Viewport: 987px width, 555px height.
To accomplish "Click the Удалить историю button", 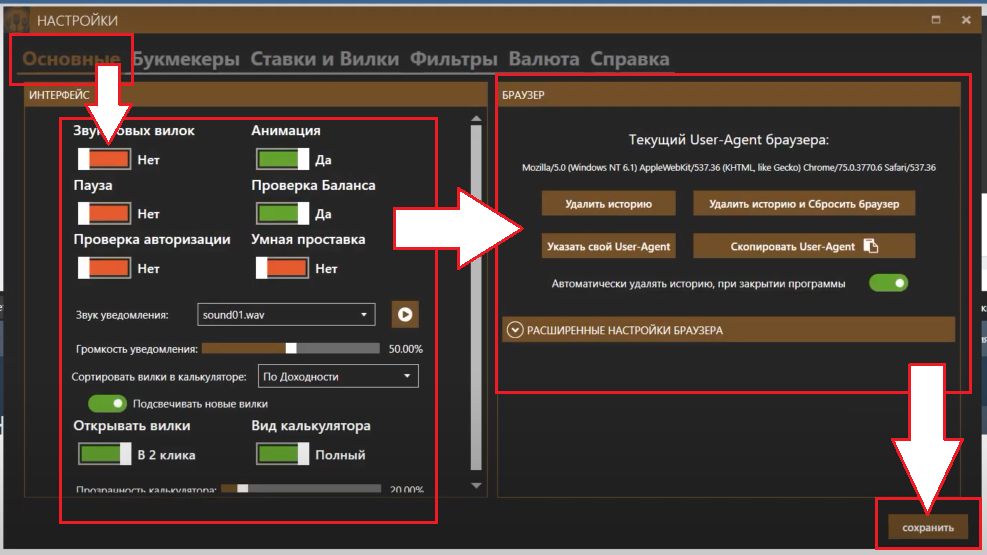I will point(609,203).
